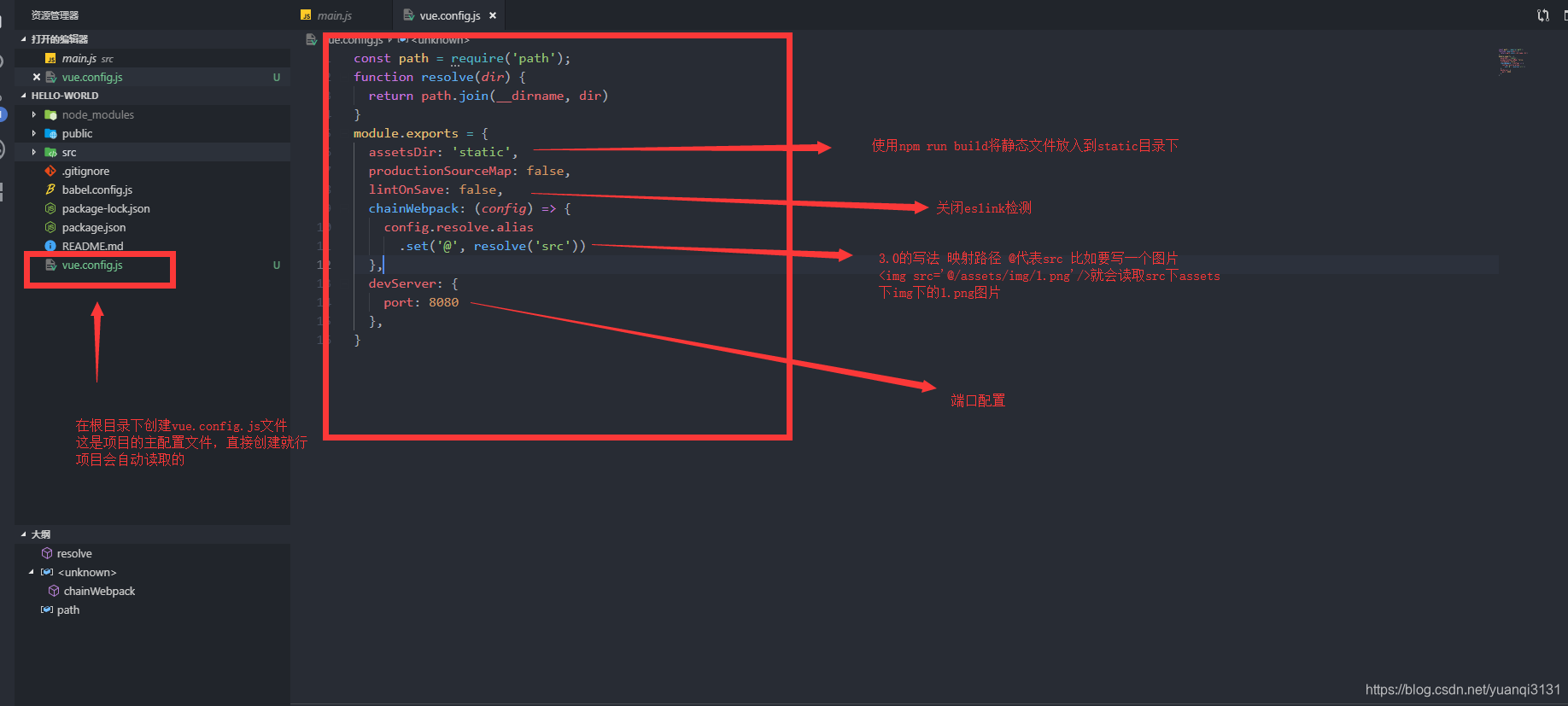Click the line productionSourceMap: false,
Image resolution: width=1568 pixels, height=706 pixels.
click(x=470, y=171)
